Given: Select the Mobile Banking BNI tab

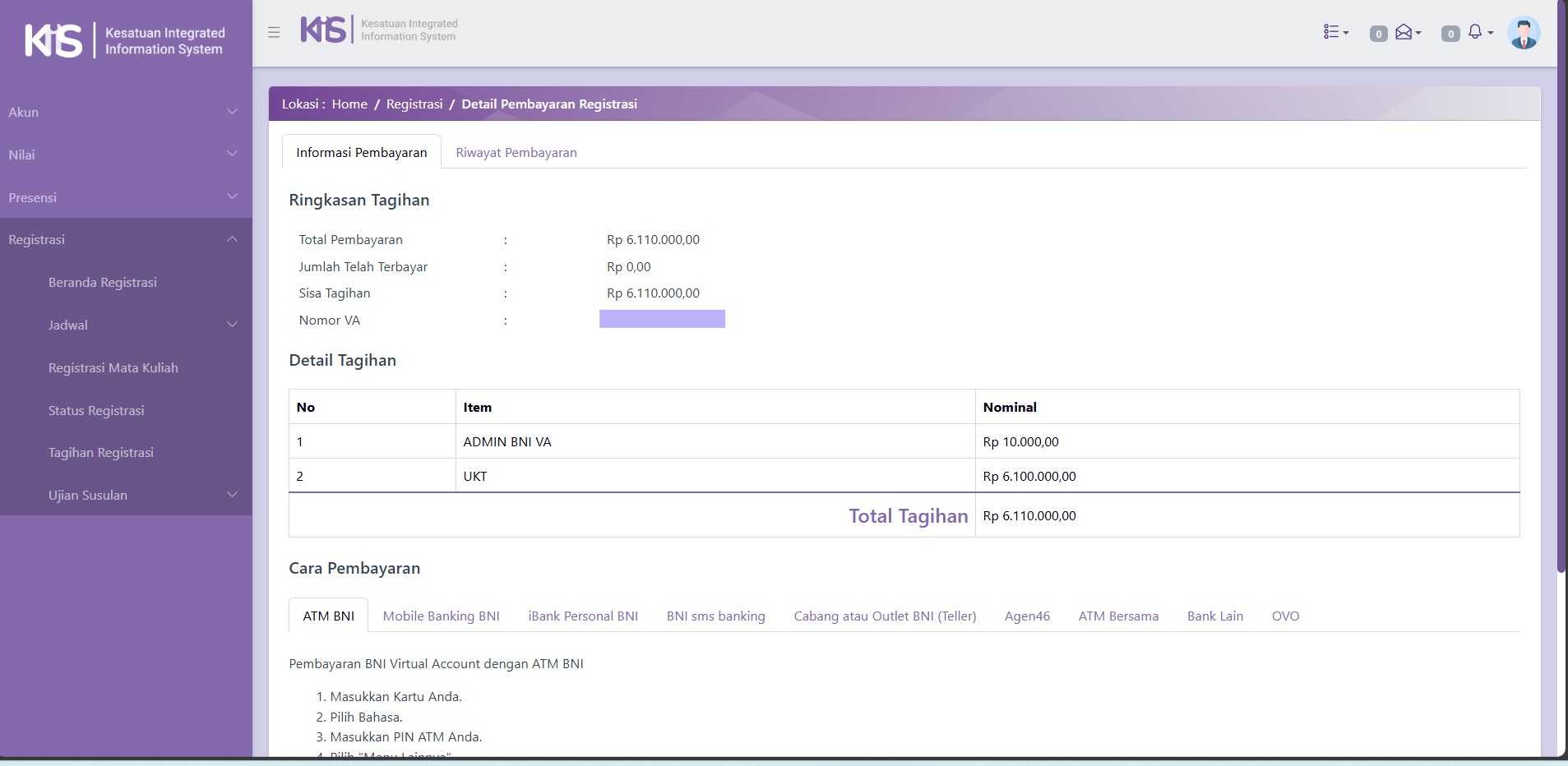Looking at the screenshot, I should 441,616.
